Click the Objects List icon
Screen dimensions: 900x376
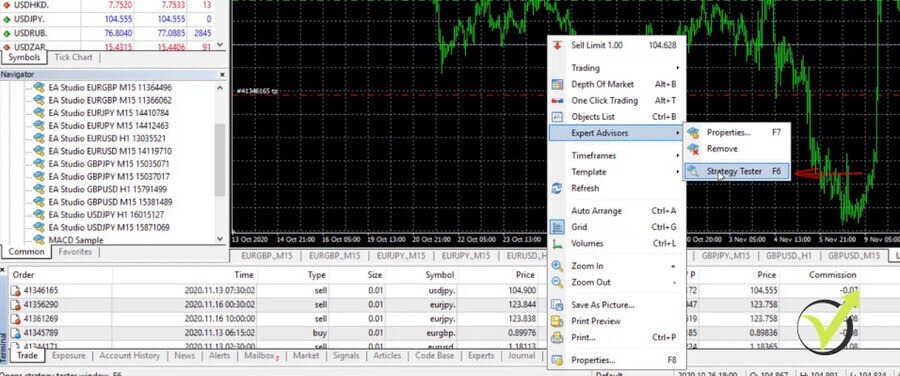pyautogui.click(x=557, y=117)
